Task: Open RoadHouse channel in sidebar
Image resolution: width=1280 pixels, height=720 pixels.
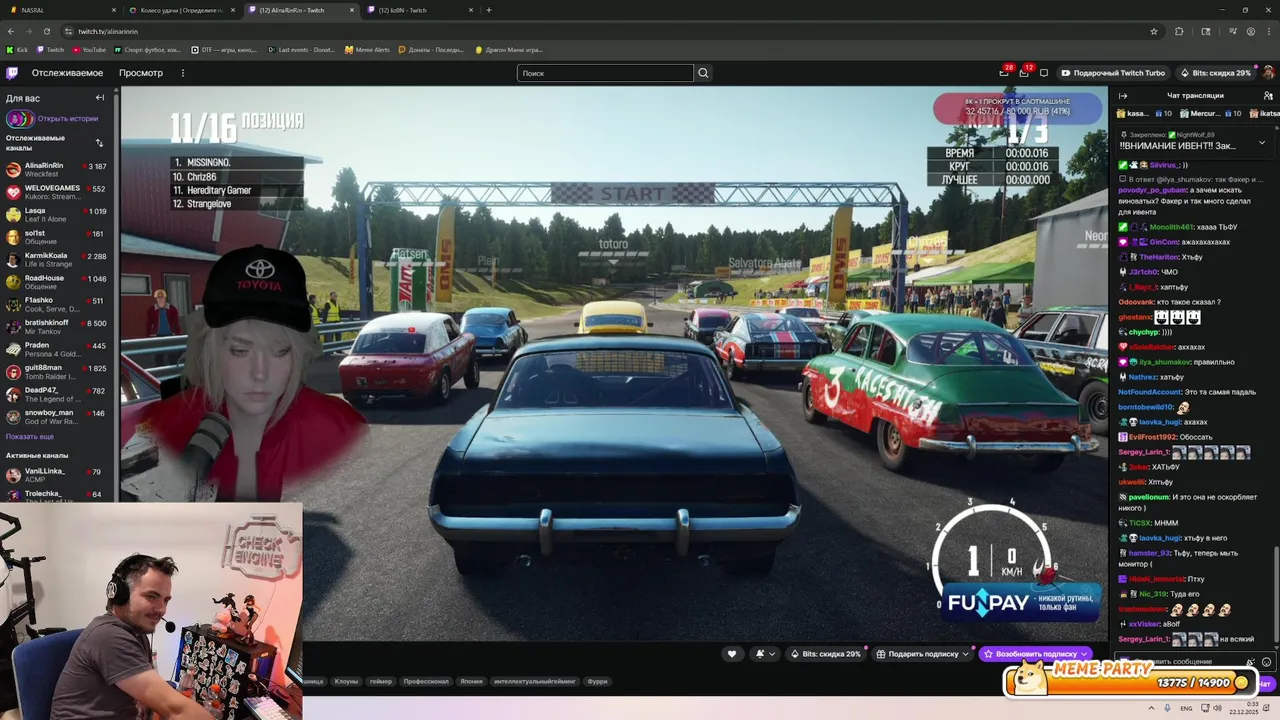Action: pyautogui.click(x=58, y=282)
